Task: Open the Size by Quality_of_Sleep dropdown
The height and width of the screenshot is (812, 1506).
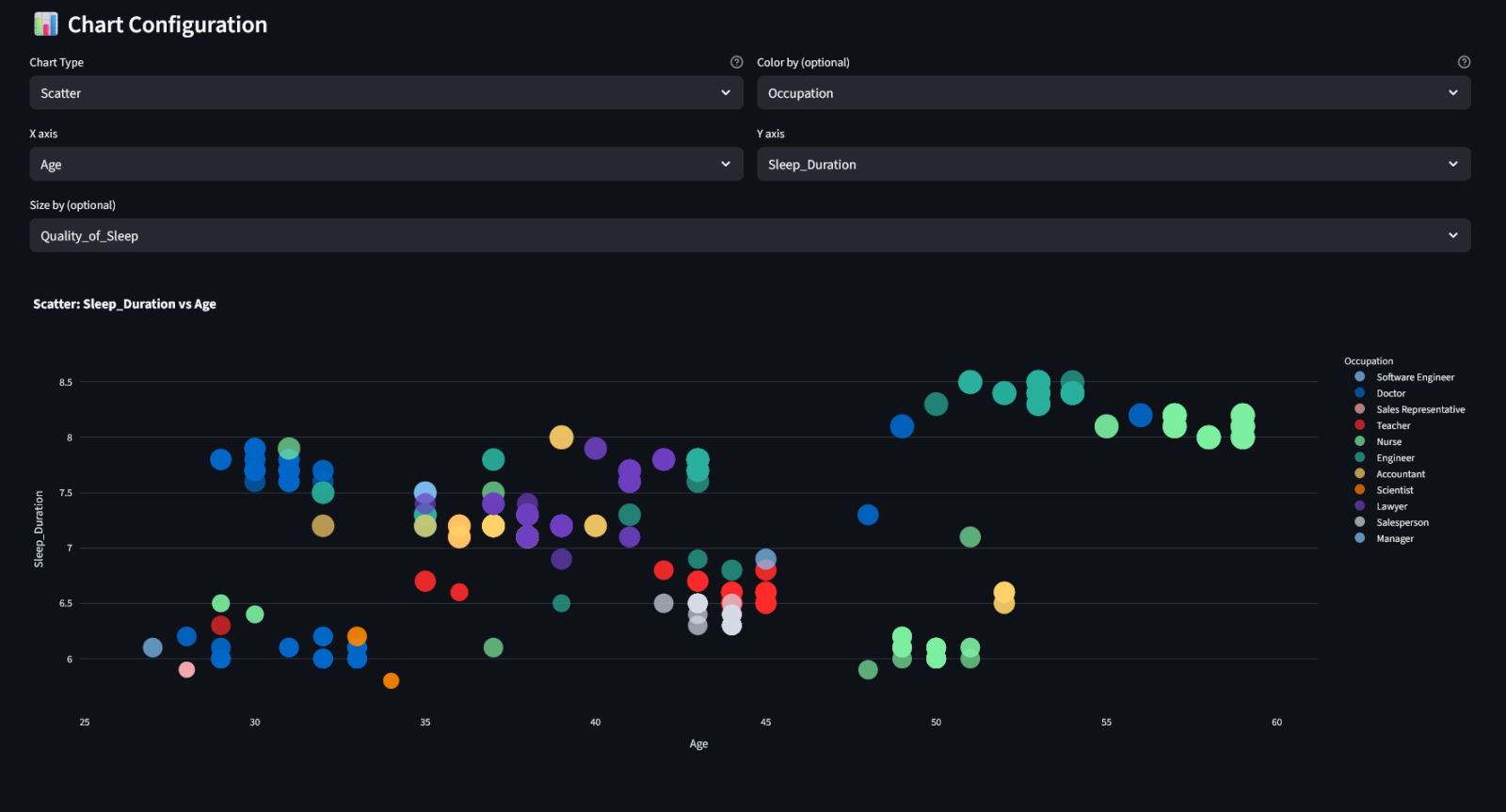Action: (749, 236)
